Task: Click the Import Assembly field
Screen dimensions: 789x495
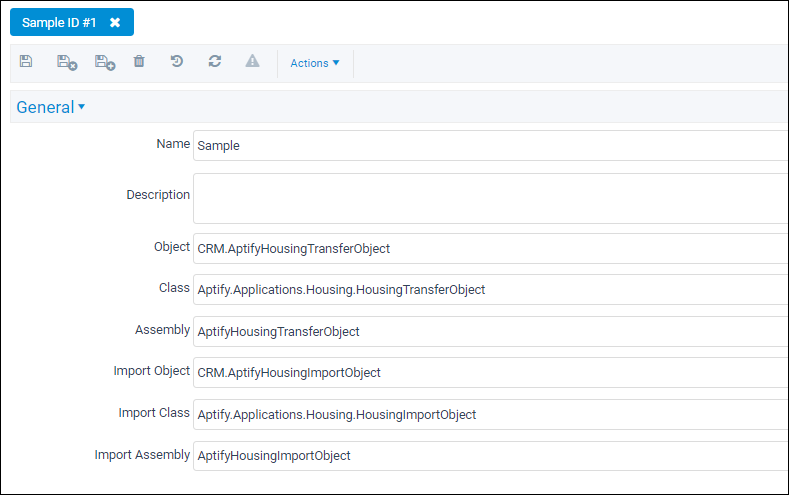Action: tap(491, 456)
